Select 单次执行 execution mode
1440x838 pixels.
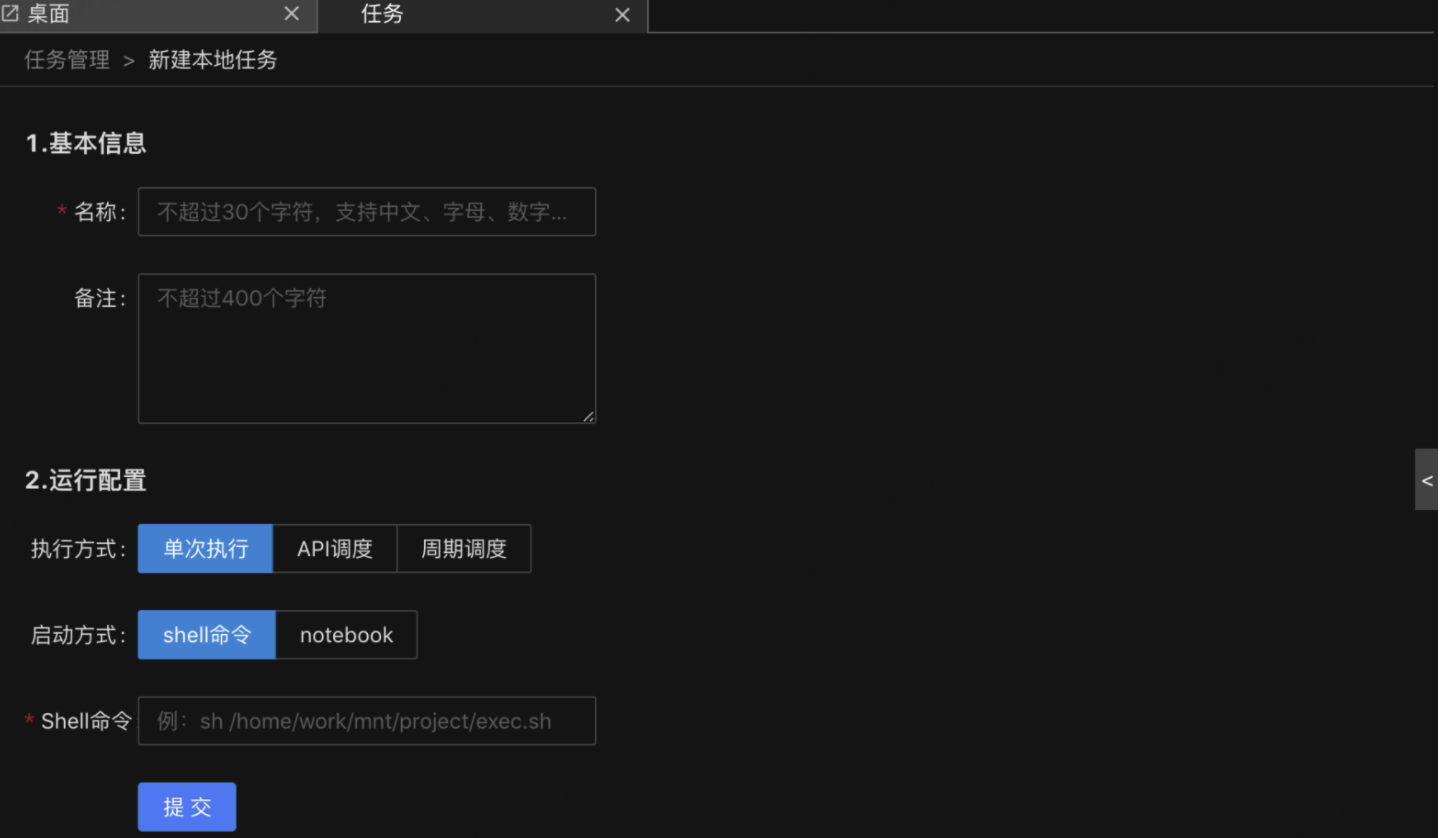[x=205, y=549]
